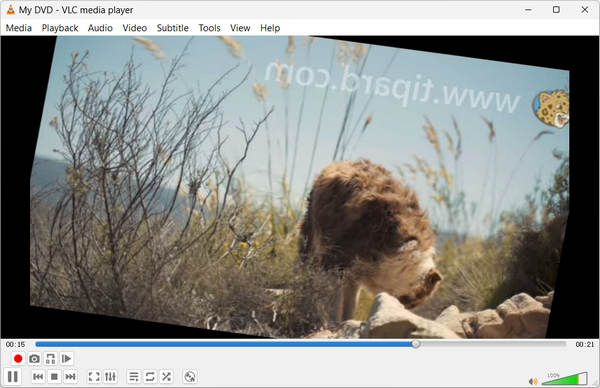The width and height of the screenshot is (600, 388).
Task: Stop playback
Action: point(54,377)
